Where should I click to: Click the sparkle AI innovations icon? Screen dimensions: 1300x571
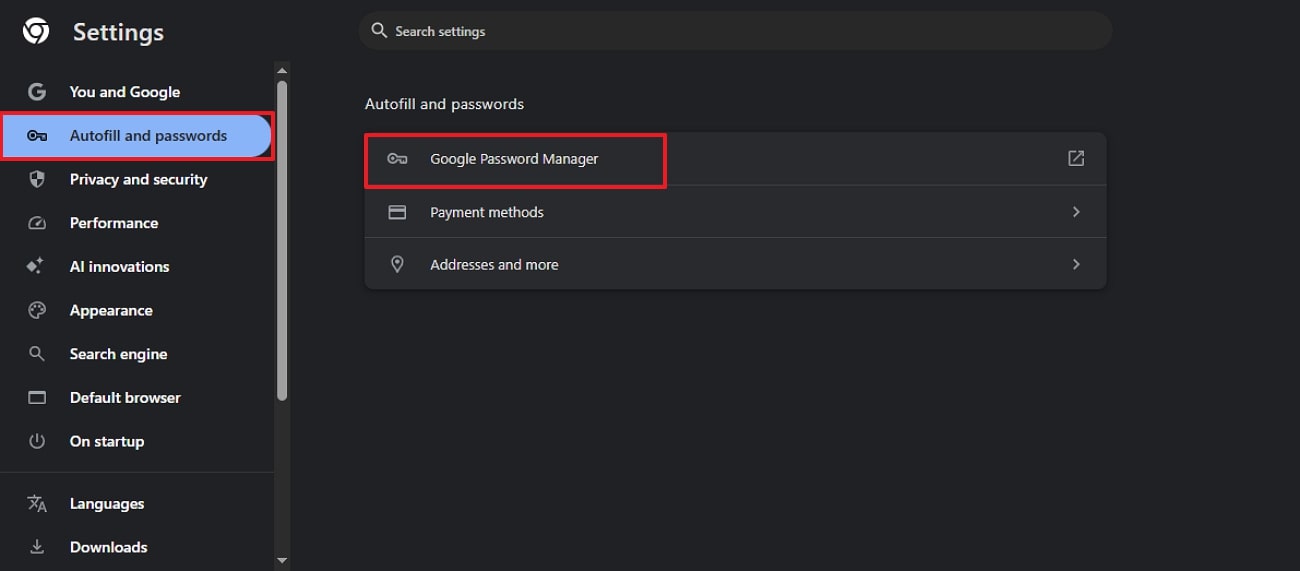click(37, 266)
